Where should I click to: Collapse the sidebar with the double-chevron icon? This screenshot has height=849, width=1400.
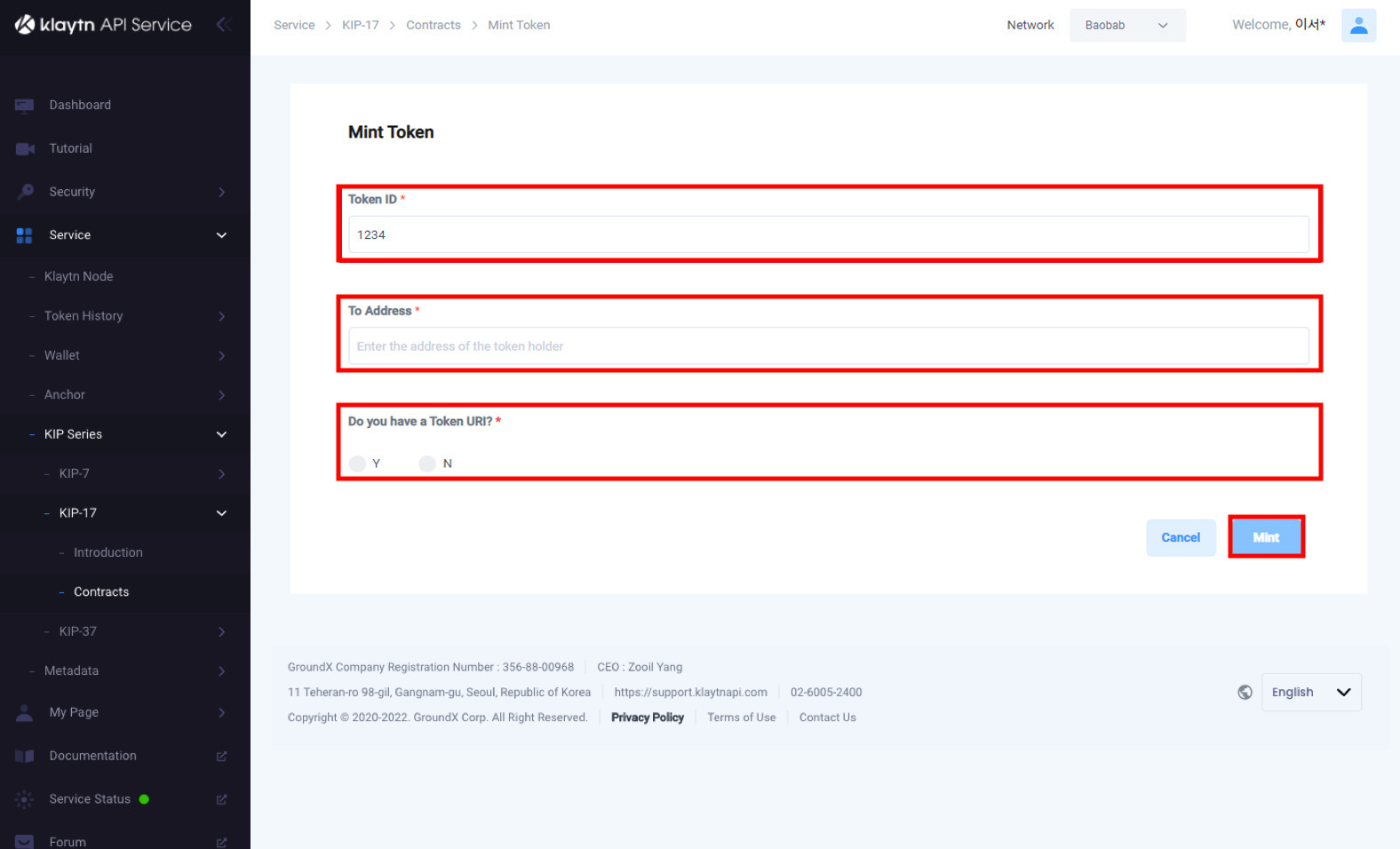[224, 25]
